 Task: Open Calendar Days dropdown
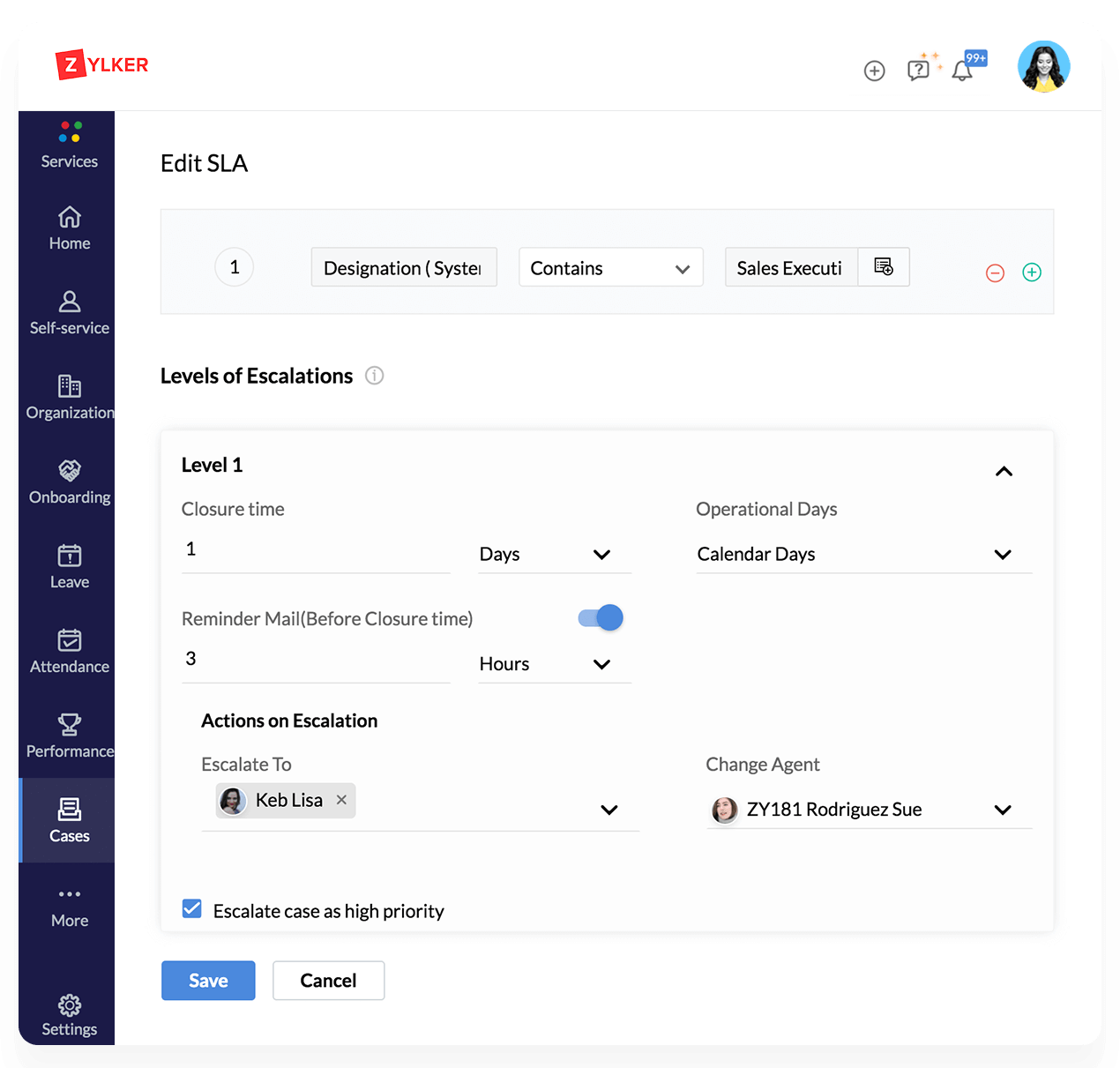(864, 554)
